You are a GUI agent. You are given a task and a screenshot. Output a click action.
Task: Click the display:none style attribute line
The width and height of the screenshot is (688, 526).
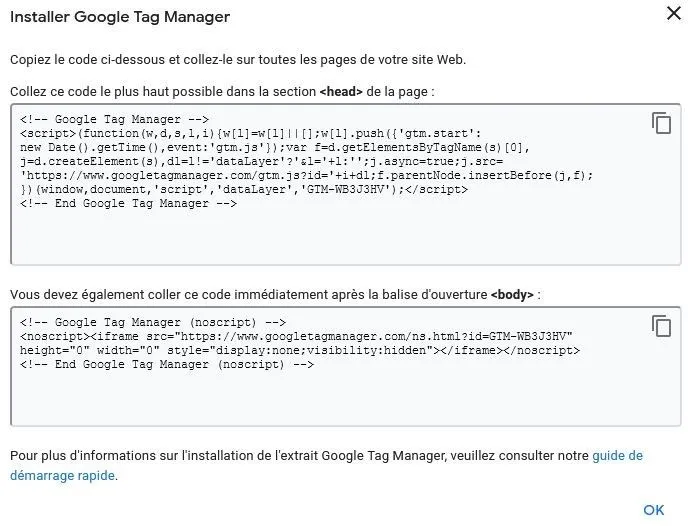click(300, 351)
